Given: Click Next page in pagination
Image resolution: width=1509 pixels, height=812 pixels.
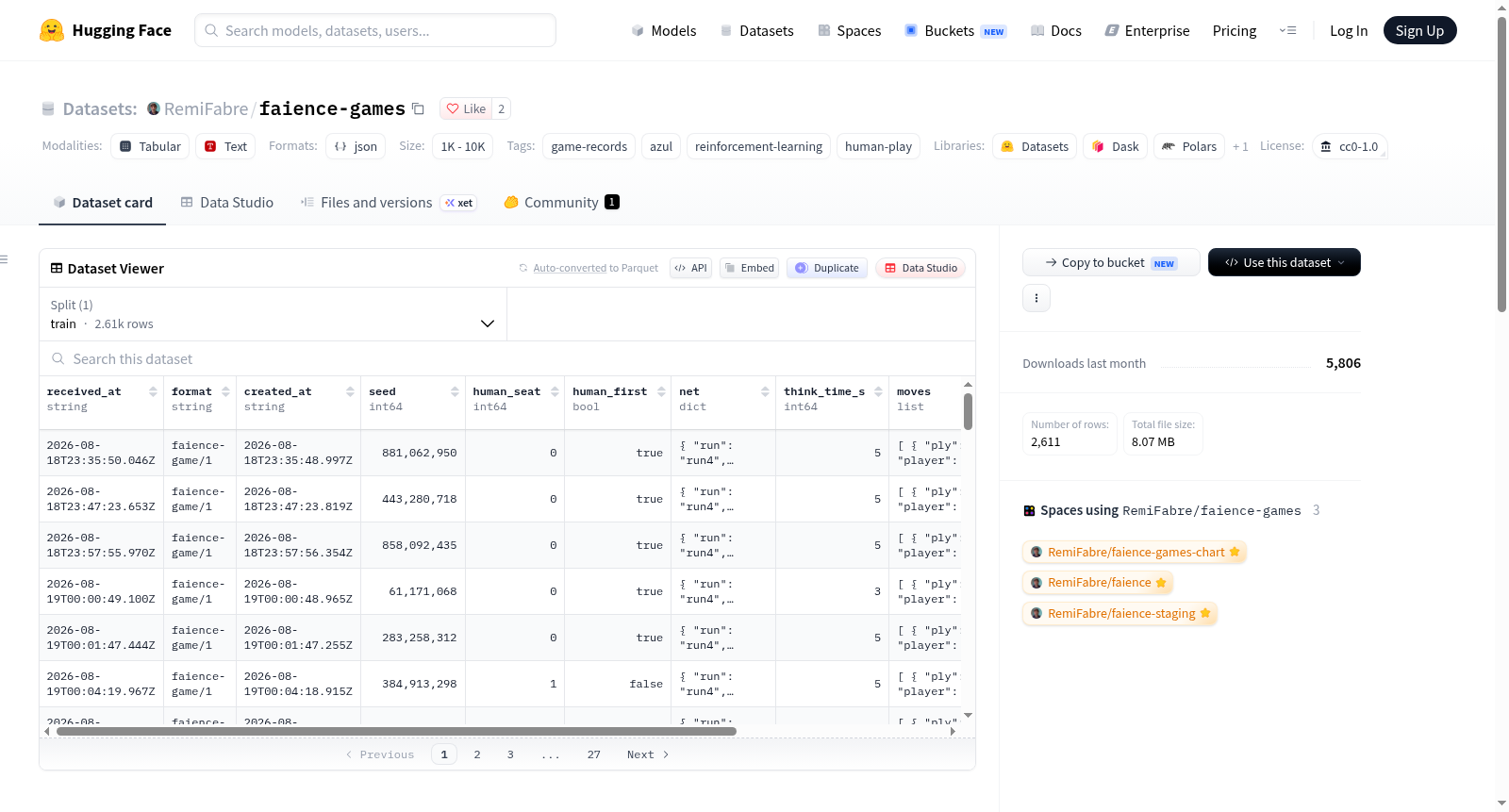Looking at the screenshot, I should (648, 754).
